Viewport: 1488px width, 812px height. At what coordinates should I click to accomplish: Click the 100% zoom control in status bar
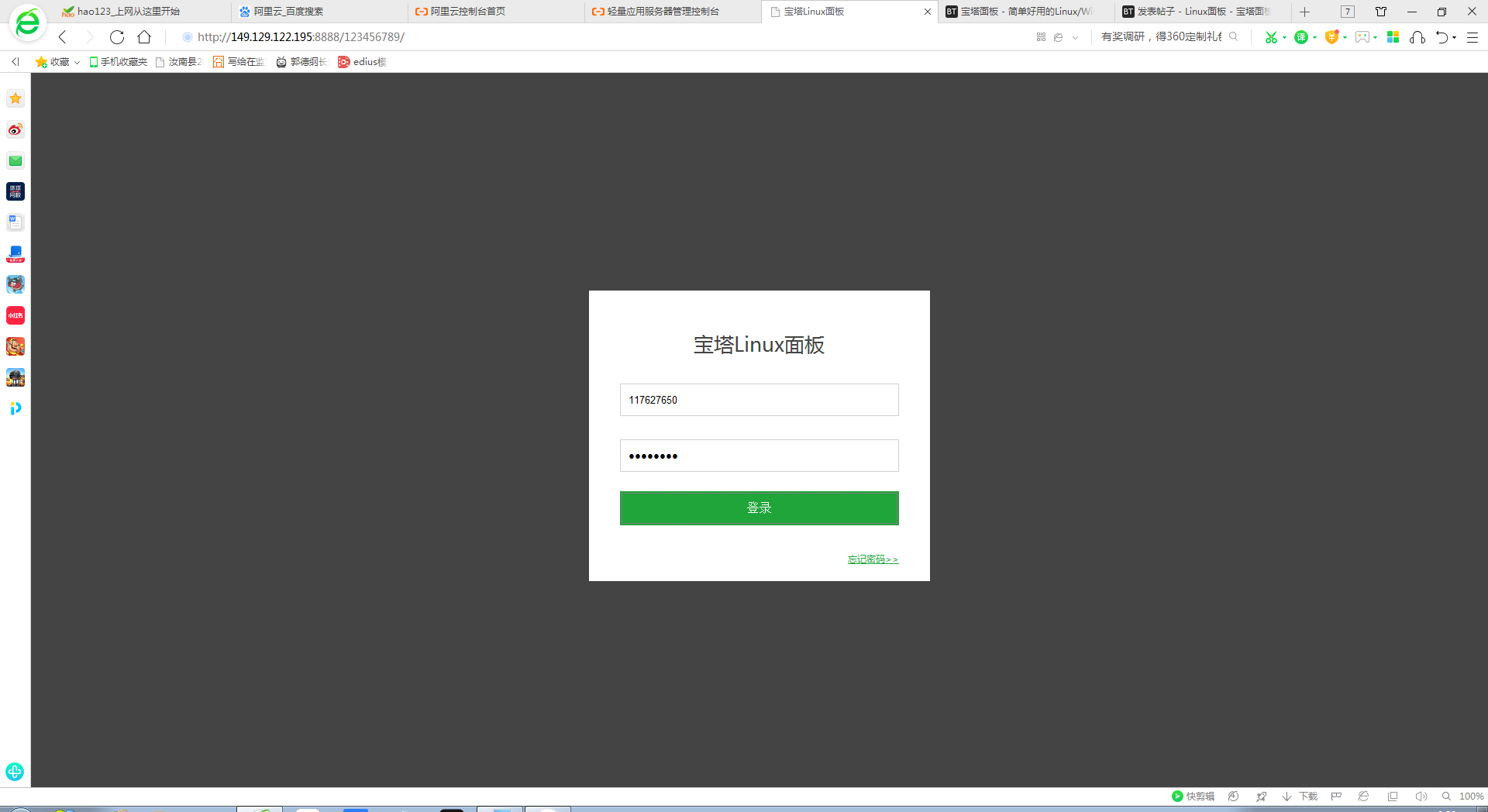1471,796
